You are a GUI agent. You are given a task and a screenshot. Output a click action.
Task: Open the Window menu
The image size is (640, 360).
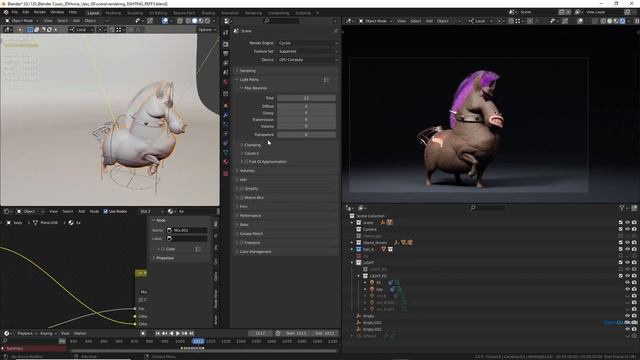tap(57, 12)
